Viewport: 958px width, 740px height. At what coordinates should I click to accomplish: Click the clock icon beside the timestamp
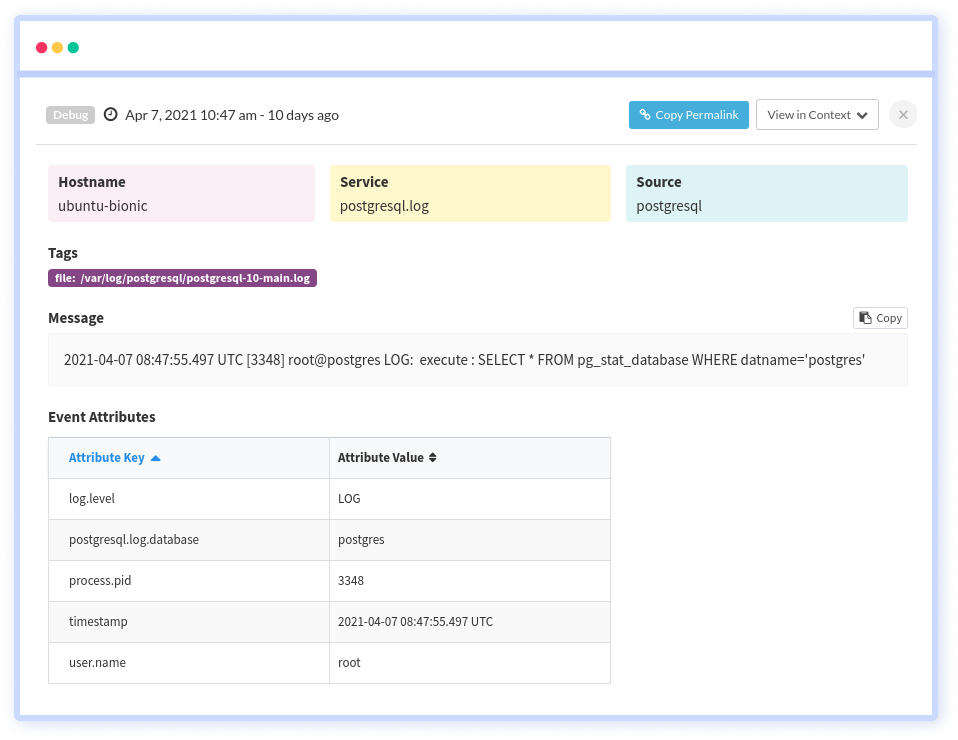[110, 114]
